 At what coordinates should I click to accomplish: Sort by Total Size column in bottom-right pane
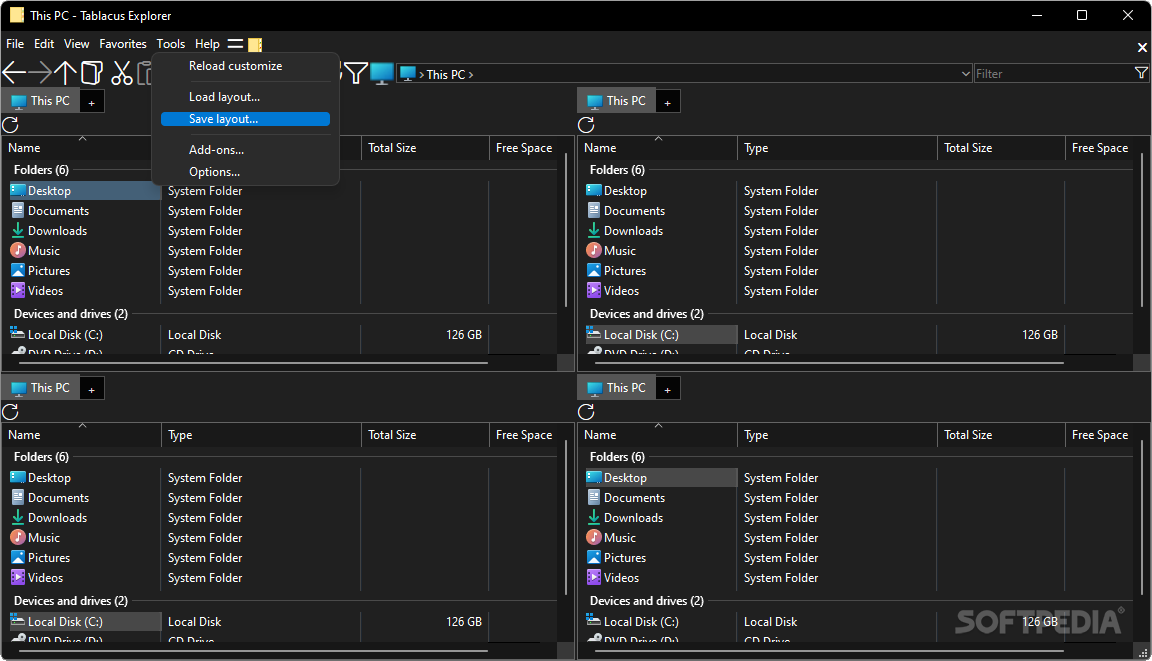pos(1001,435)
